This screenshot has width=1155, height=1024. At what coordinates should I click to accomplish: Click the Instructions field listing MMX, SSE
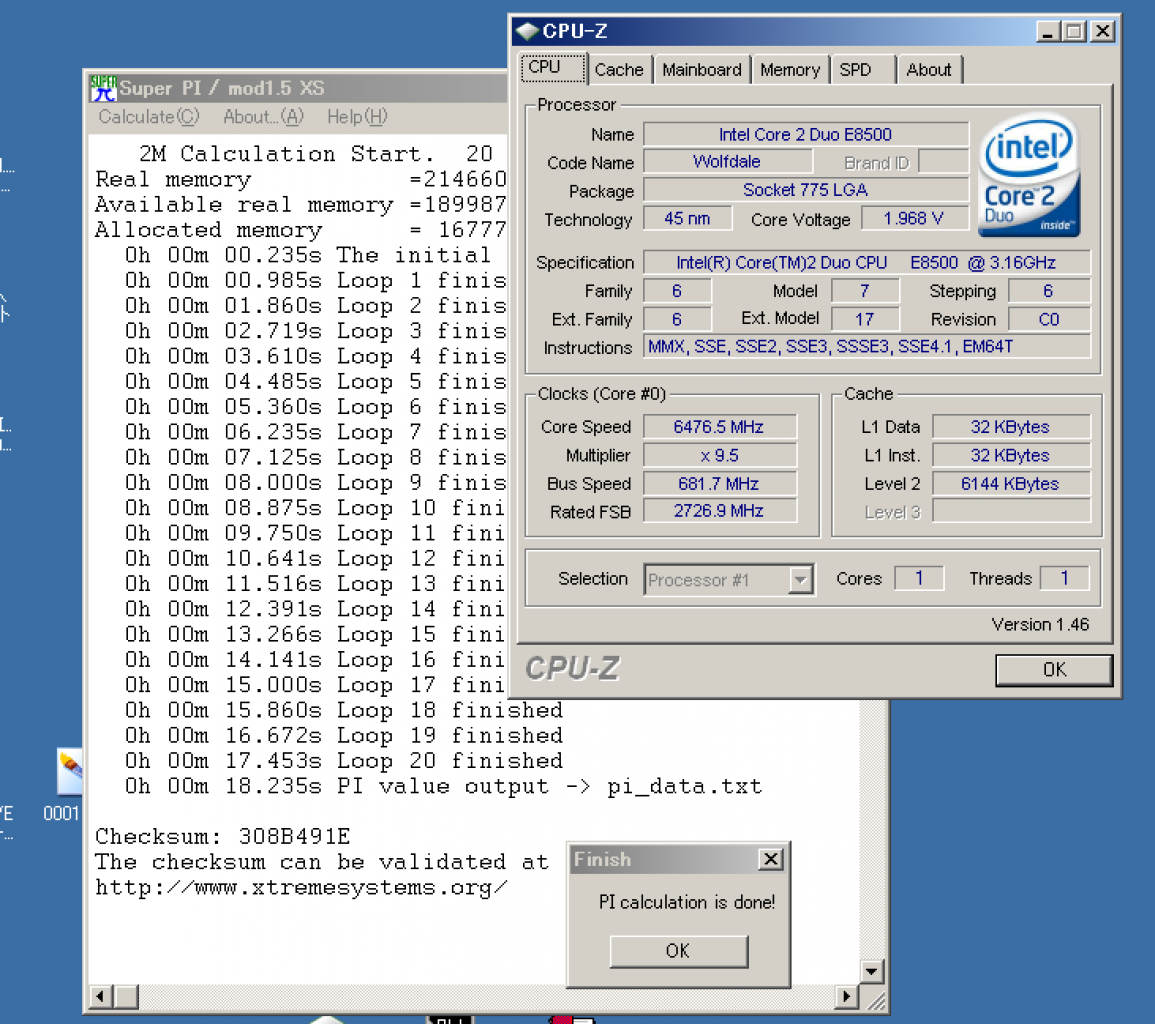(x=866, y=347)
